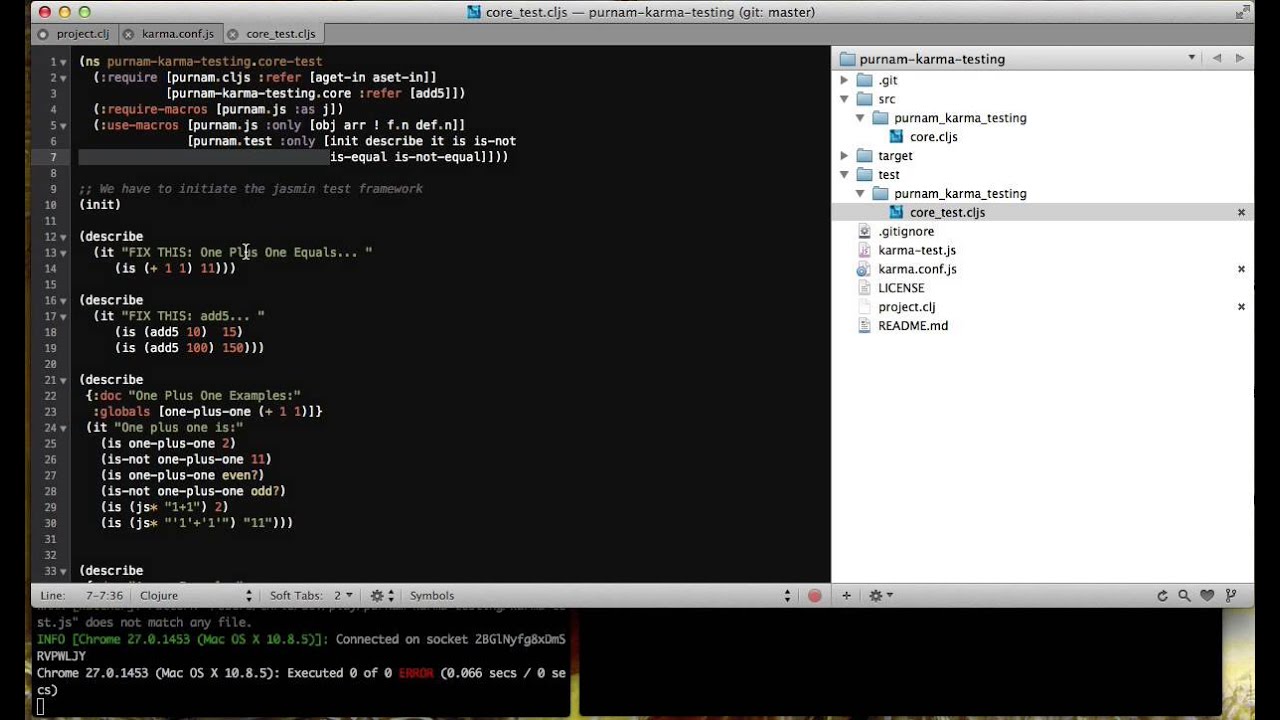Click the purnam-karma-testing folder header
This screenshot has width=1280, height=720.
[932, 59]
